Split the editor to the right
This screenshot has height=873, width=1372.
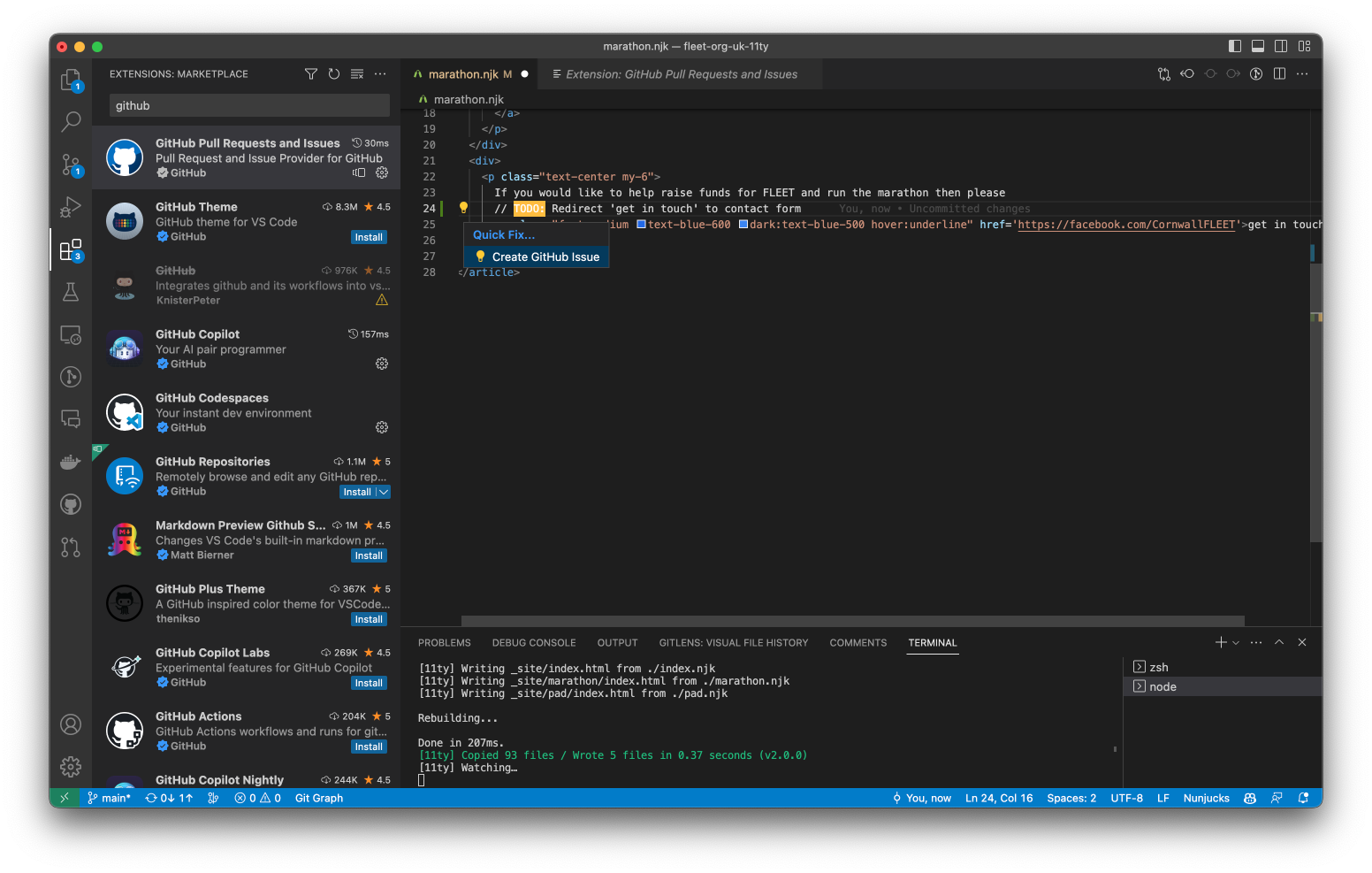point(1279,74)
